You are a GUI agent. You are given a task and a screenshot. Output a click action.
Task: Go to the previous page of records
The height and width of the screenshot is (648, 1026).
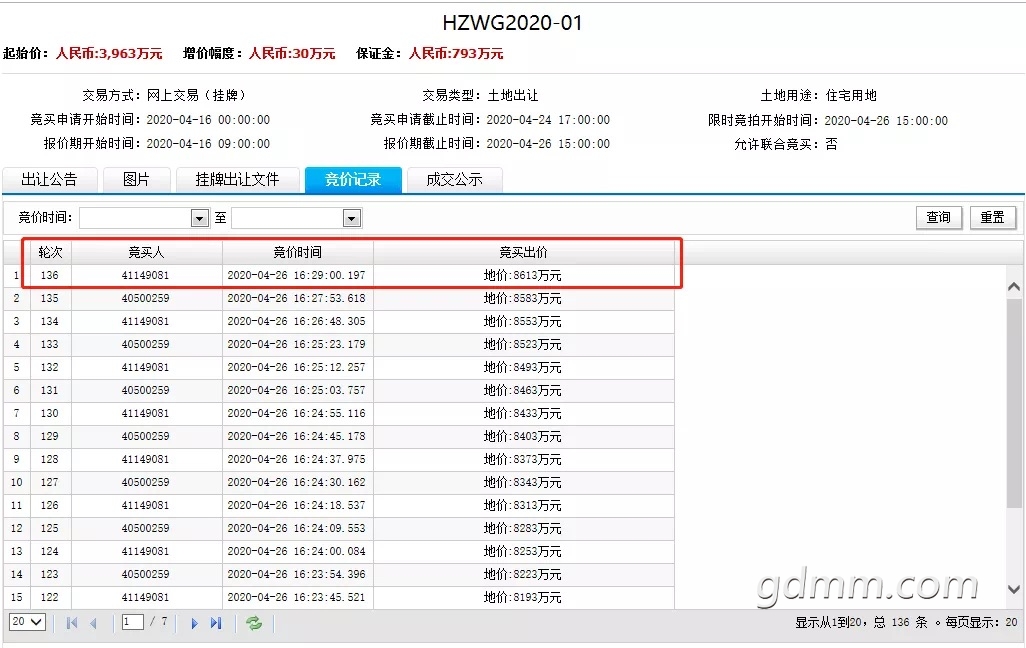[94, 623]
